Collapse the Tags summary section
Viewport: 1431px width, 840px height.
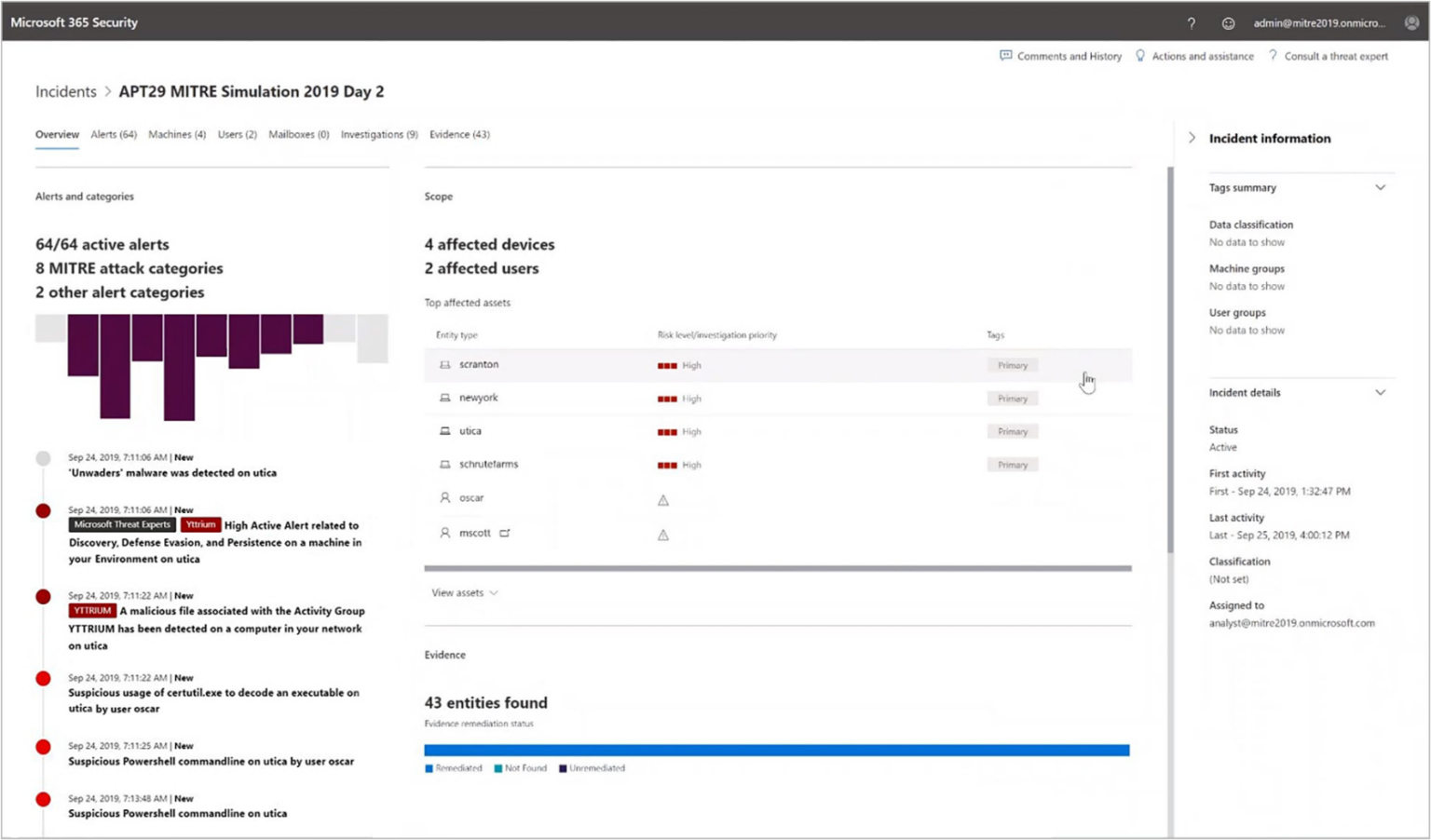[x=1380, y=187]
